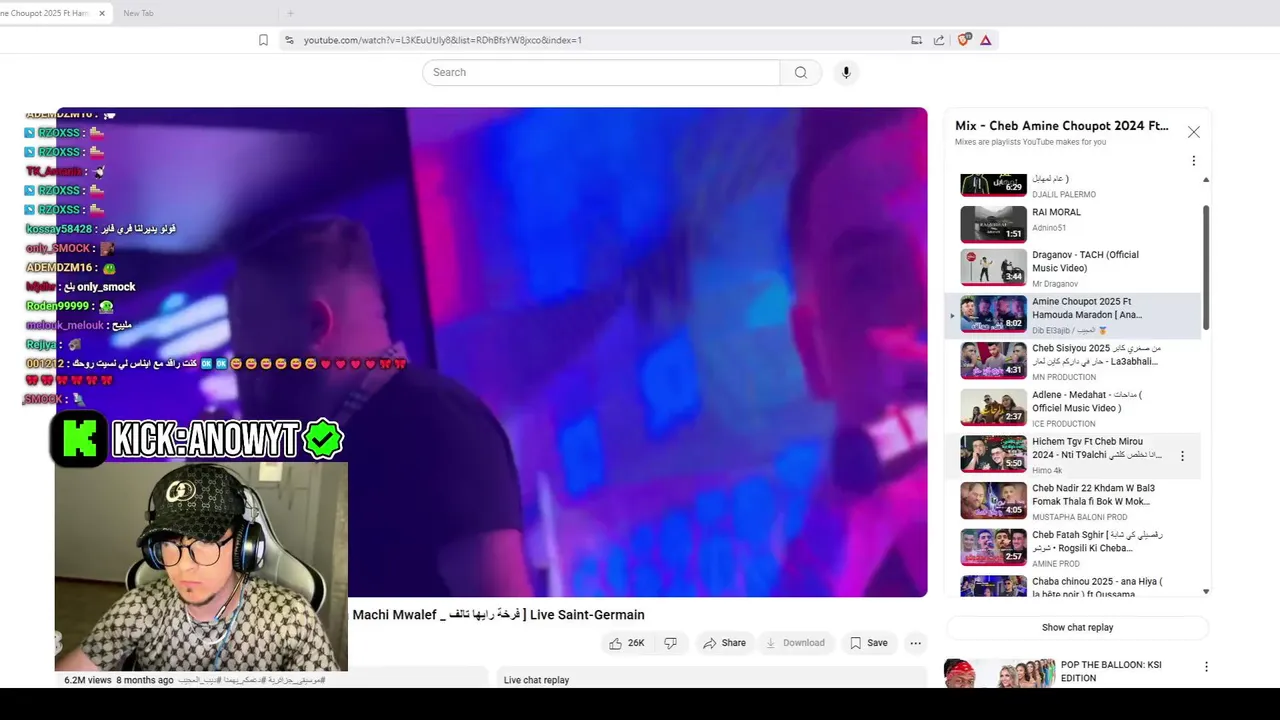Open more actions three-dot menu under video
The image size is (1280, 720).
915,643
